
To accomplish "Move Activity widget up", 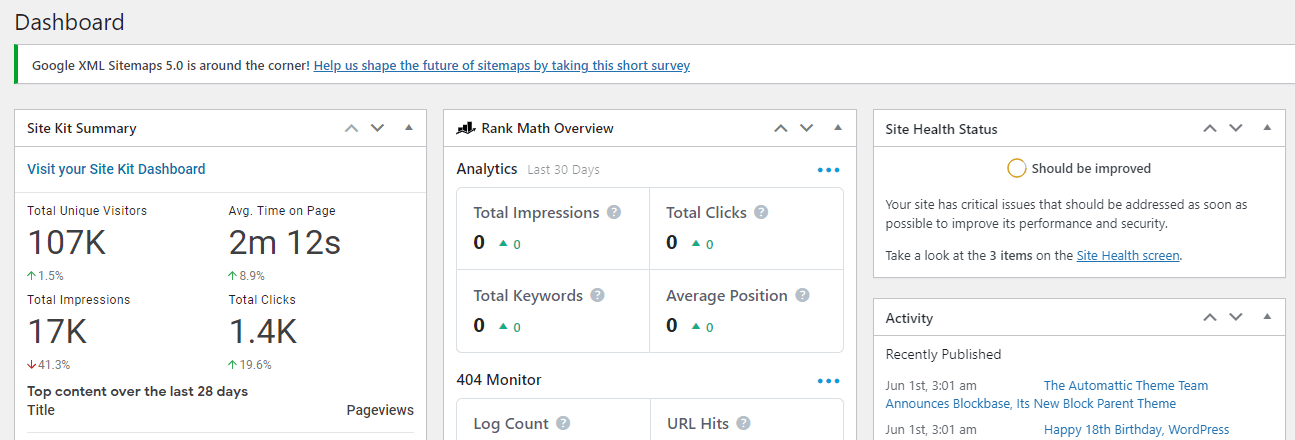I will (1210, 317).
